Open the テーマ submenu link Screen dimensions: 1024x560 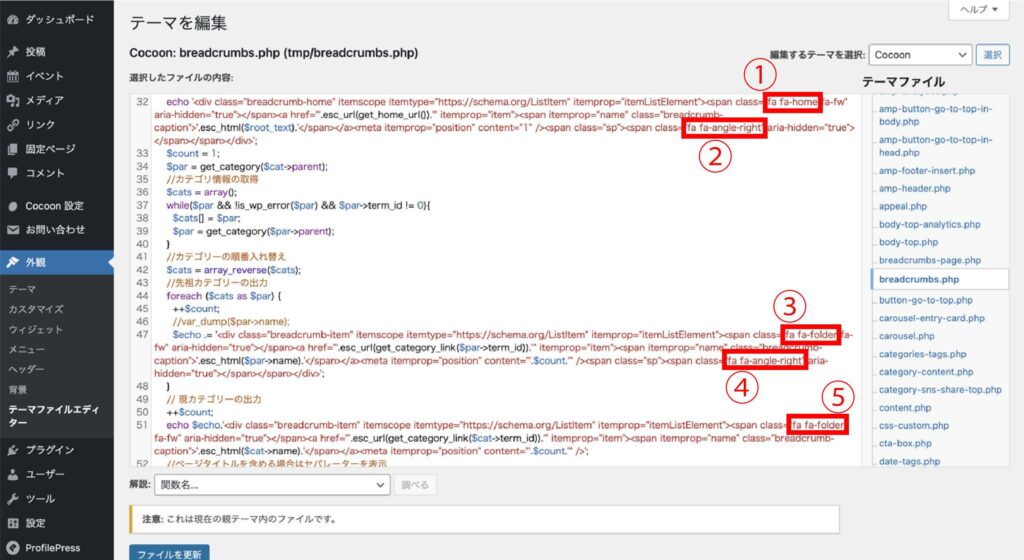tap(22, 289)
